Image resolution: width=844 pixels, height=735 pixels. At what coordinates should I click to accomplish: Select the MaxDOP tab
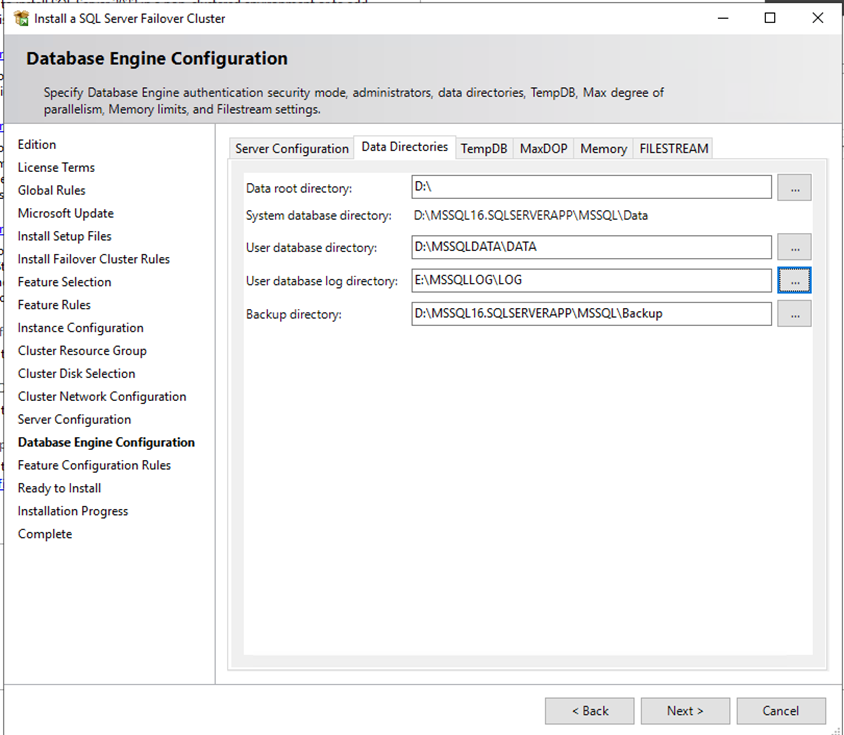click(543, 149)
